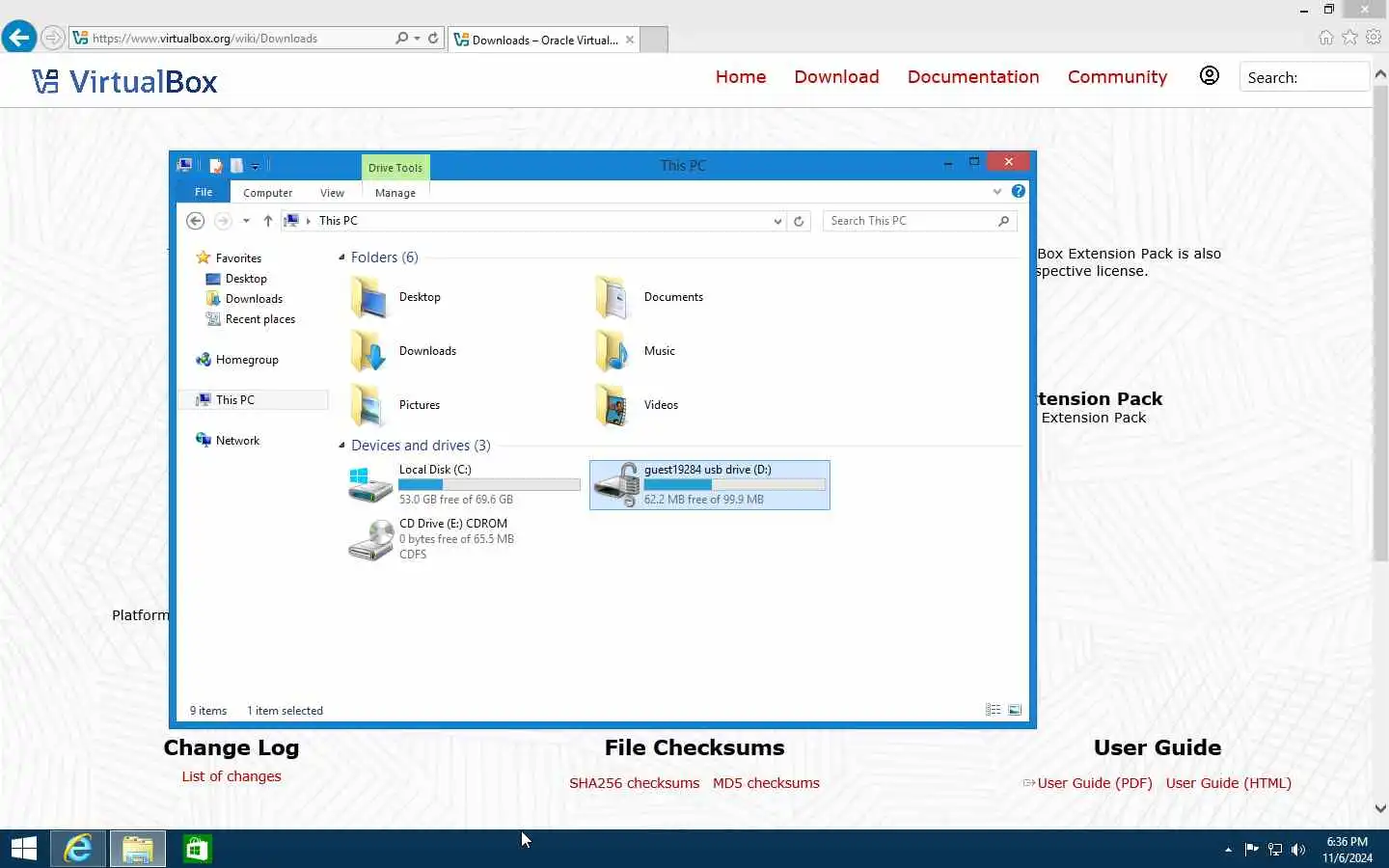Click the New folder quick access icon
Image resolution: width=1389 pixels, height=868 pixels.
click(x=236, y=166)
